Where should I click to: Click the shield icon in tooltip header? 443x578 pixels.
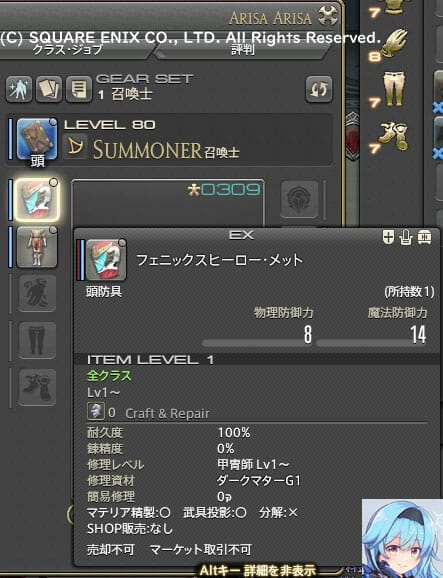coord(388,237)
